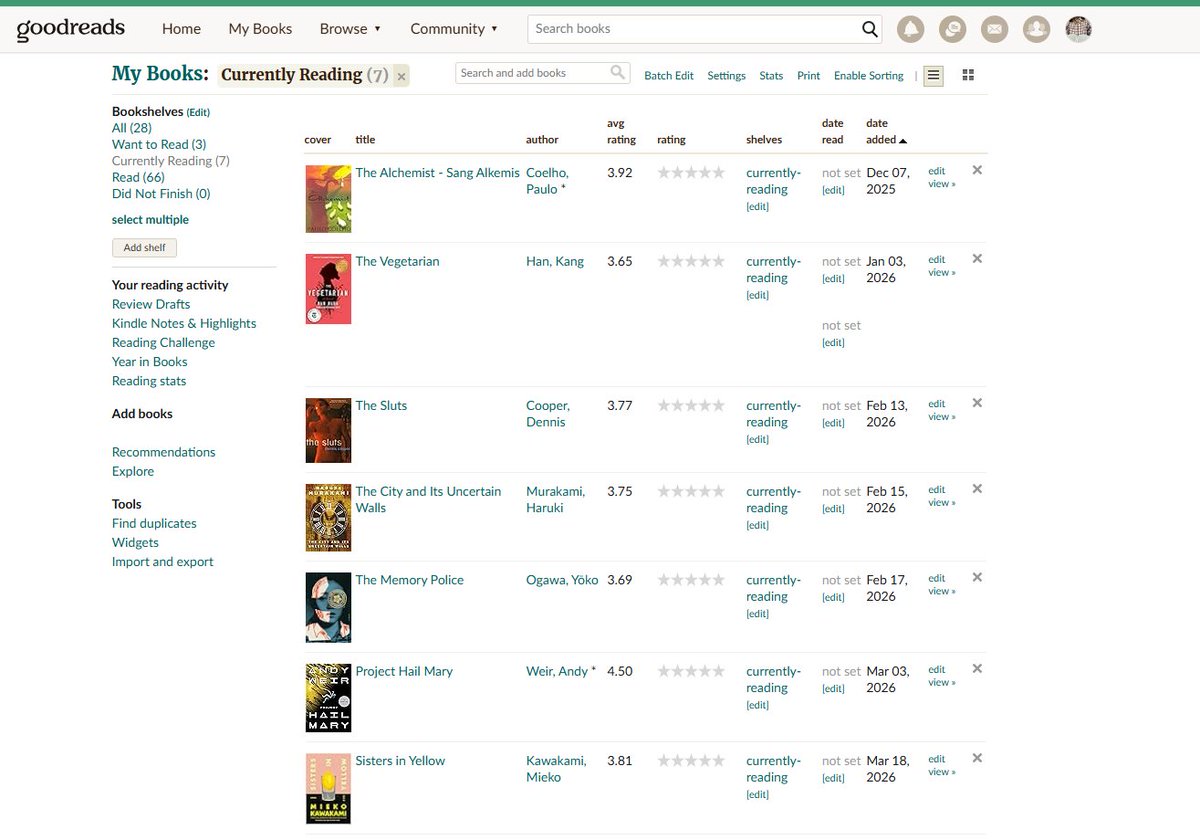Open The Memory Police title link
This screenshot has width=1200, height=840.
tap(410, 580)
